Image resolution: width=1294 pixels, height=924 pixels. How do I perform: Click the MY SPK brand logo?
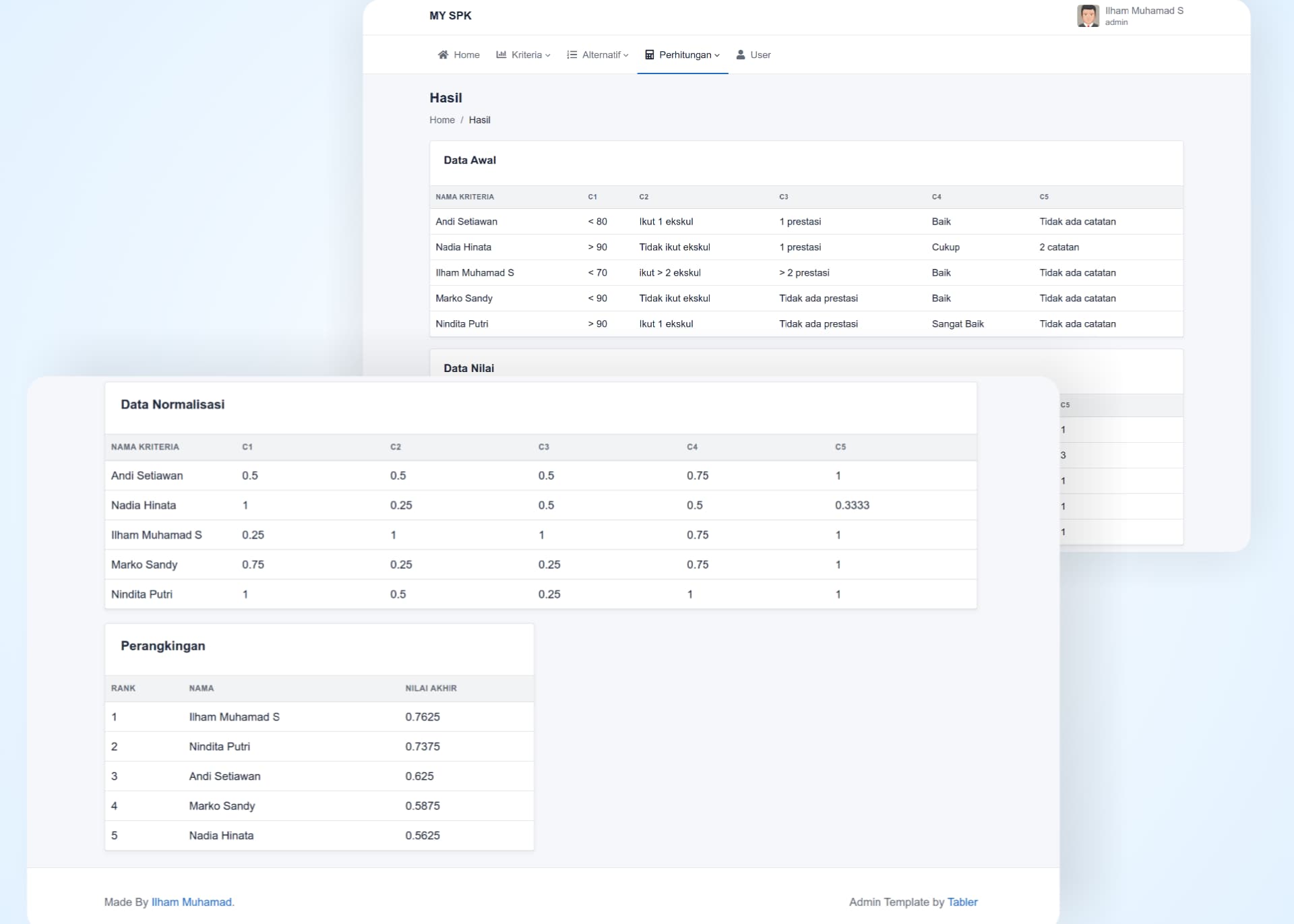(450, 16)
